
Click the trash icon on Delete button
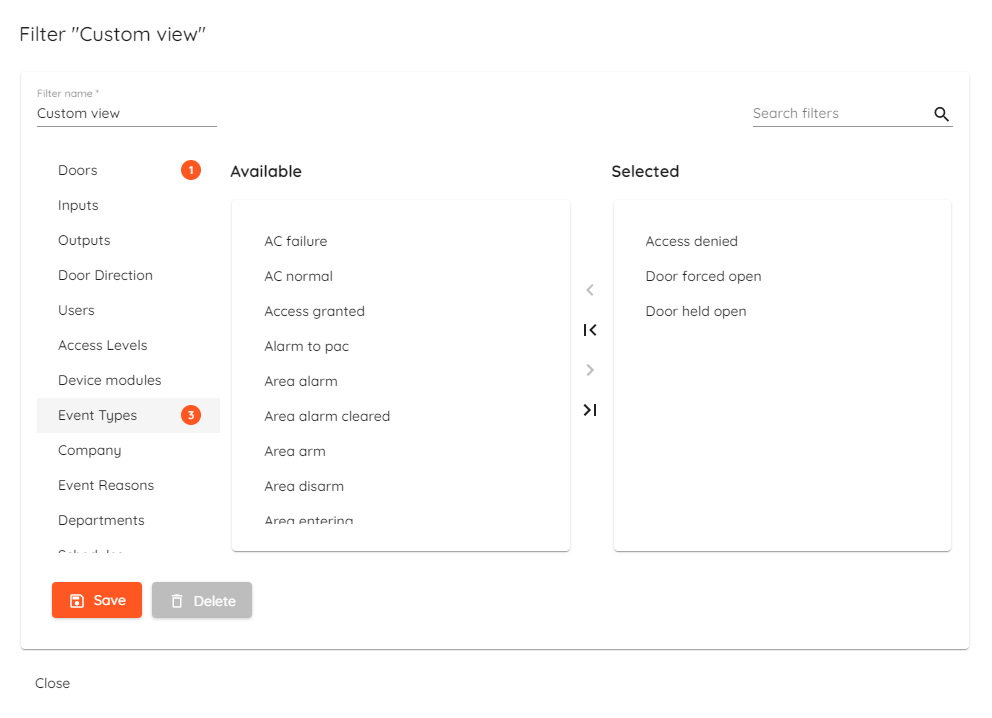pos(180,600)
